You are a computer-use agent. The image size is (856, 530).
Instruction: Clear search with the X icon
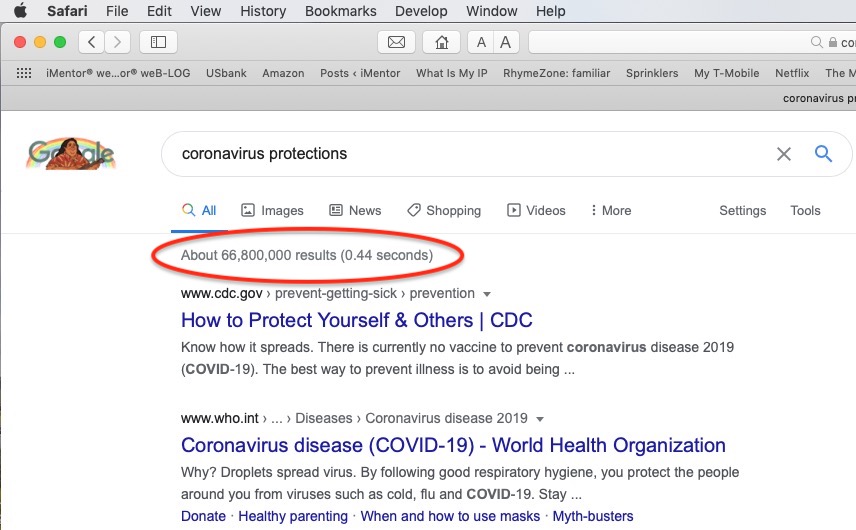pos(783,154)
